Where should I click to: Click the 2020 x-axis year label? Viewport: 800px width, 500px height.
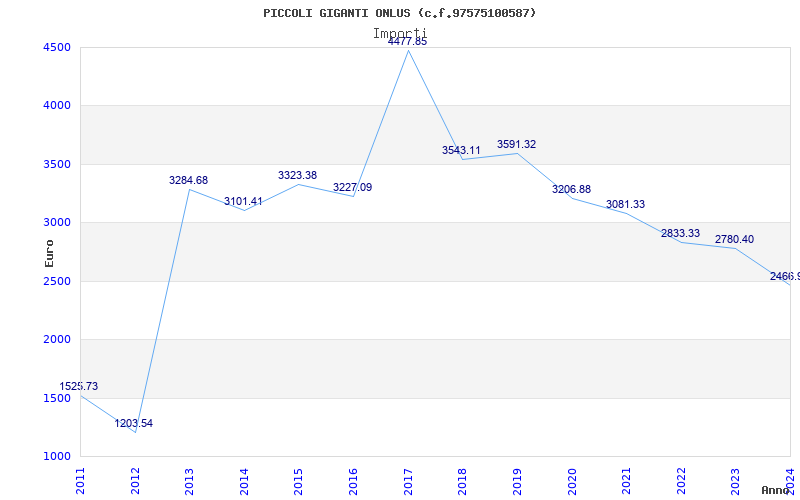click(x=571, y=481)
